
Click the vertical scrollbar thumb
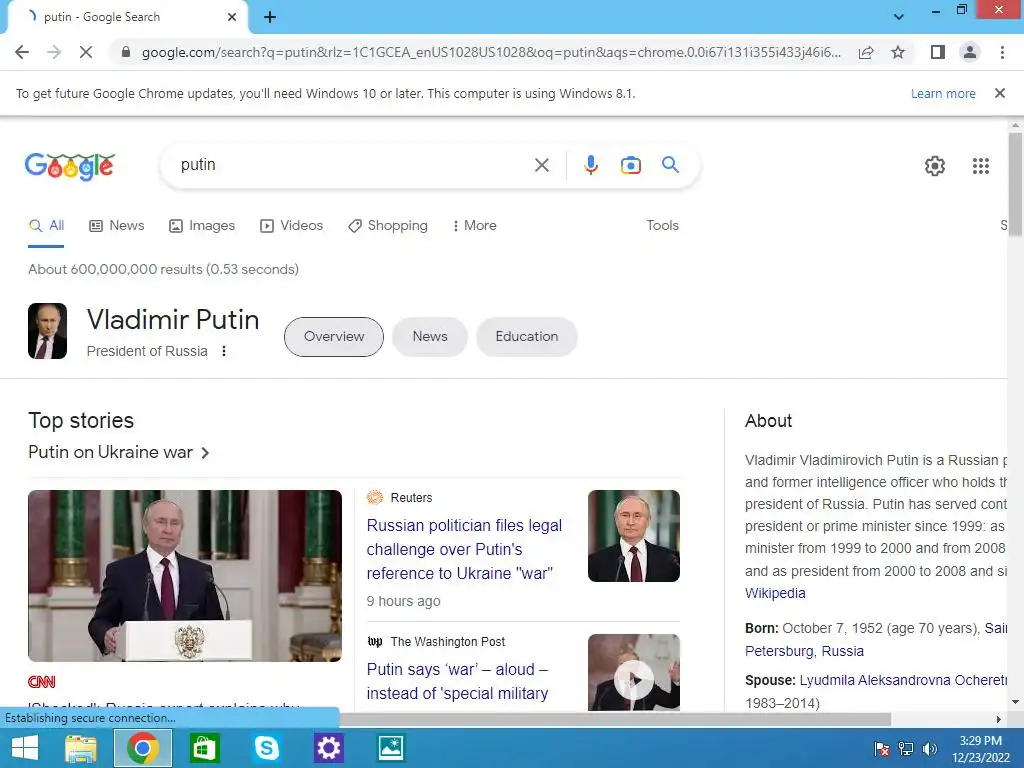click(x=1015, y=183)
